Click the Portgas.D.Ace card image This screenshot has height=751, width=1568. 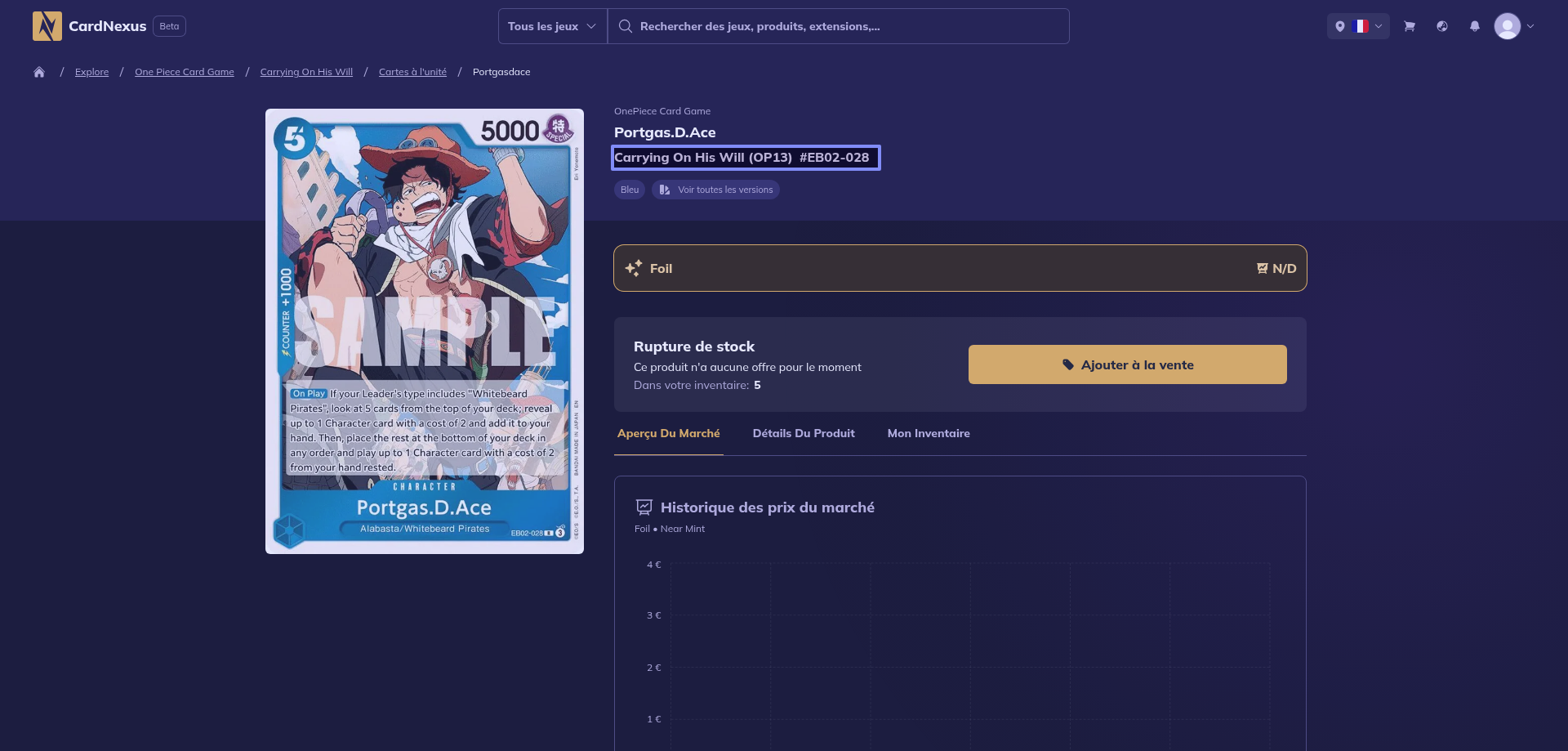point(424,331)
